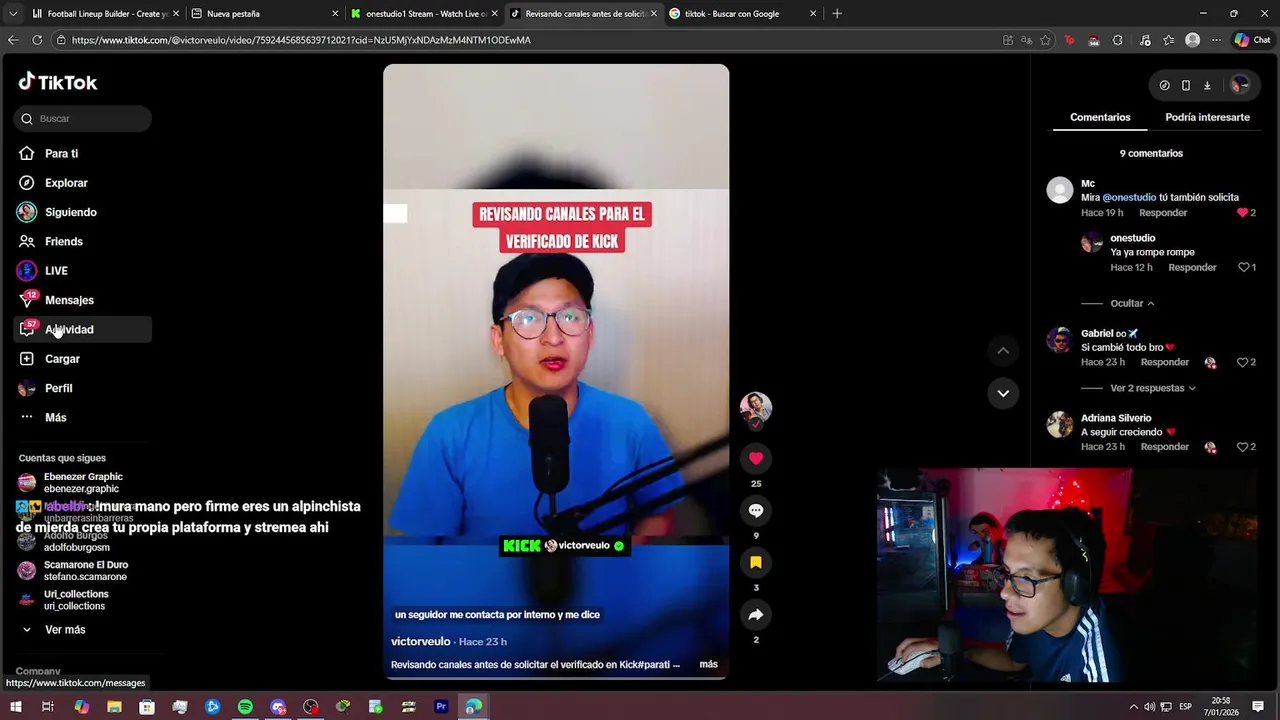
Task: Switch to the Podría interesarte tab
Action: tap(1207, 117)
